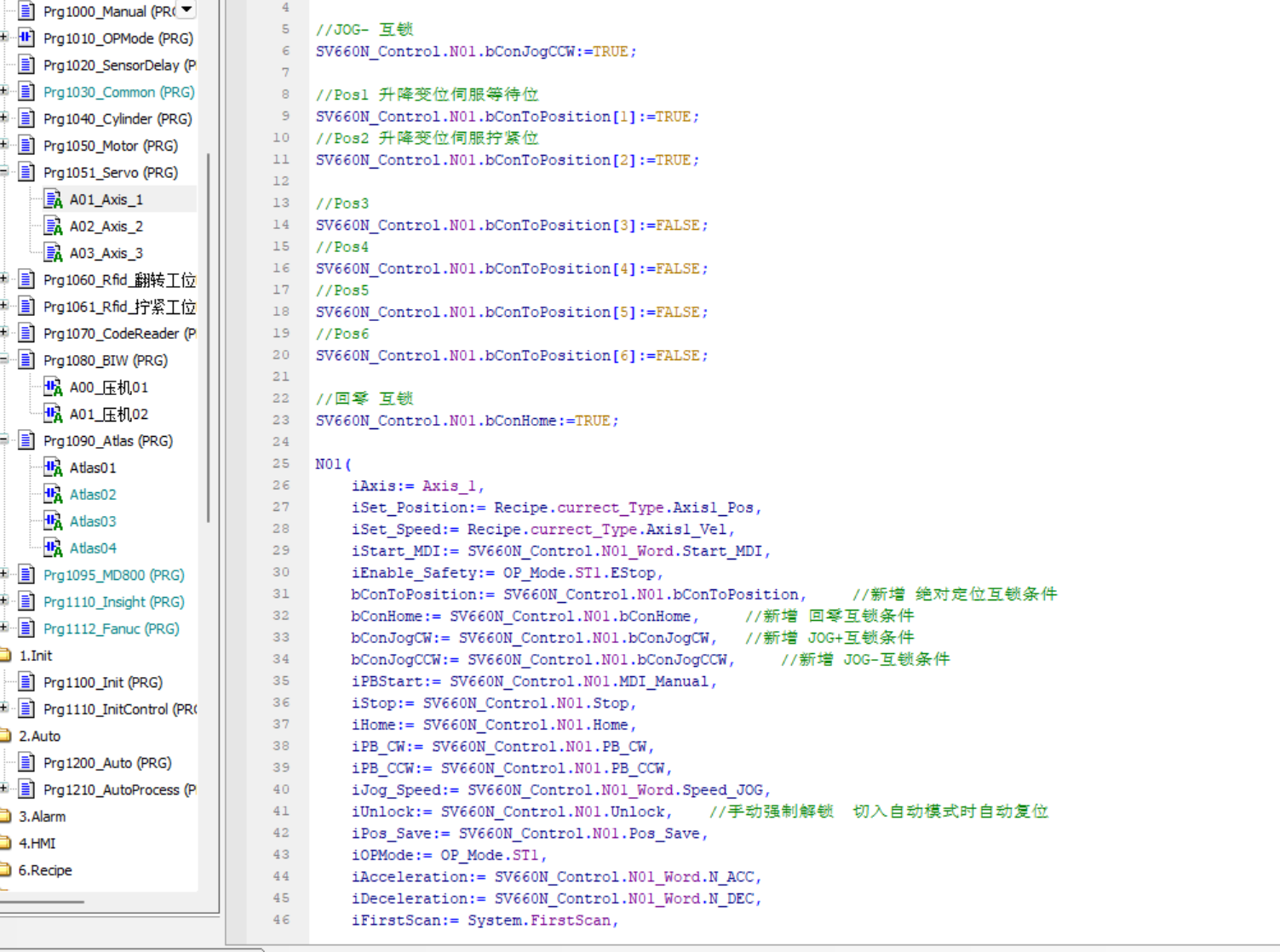Viewport: 1280px width, 952px height.
Task: Click the Prg1060_Rfid program icon
Action: point(26,279)
